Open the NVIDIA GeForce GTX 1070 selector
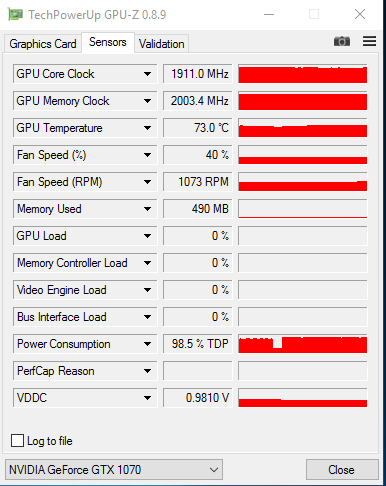The height and width of the screenshot is (486, 386). (114, 470)
